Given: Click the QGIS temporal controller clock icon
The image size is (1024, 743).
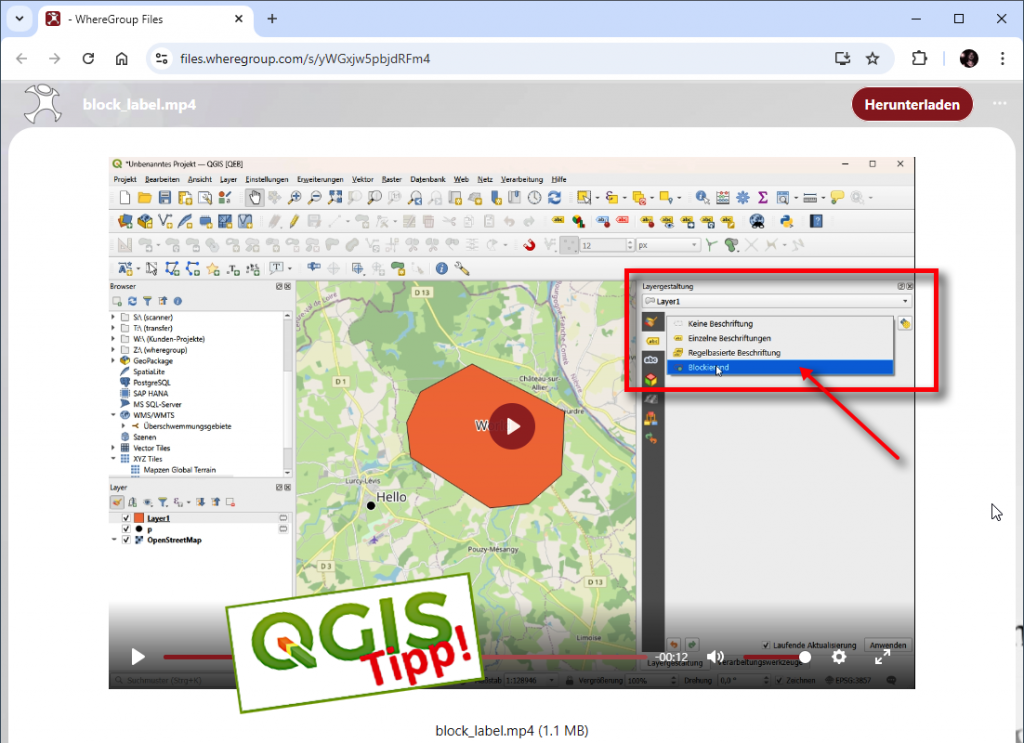Looking at the screenshot, I should 534,198.
